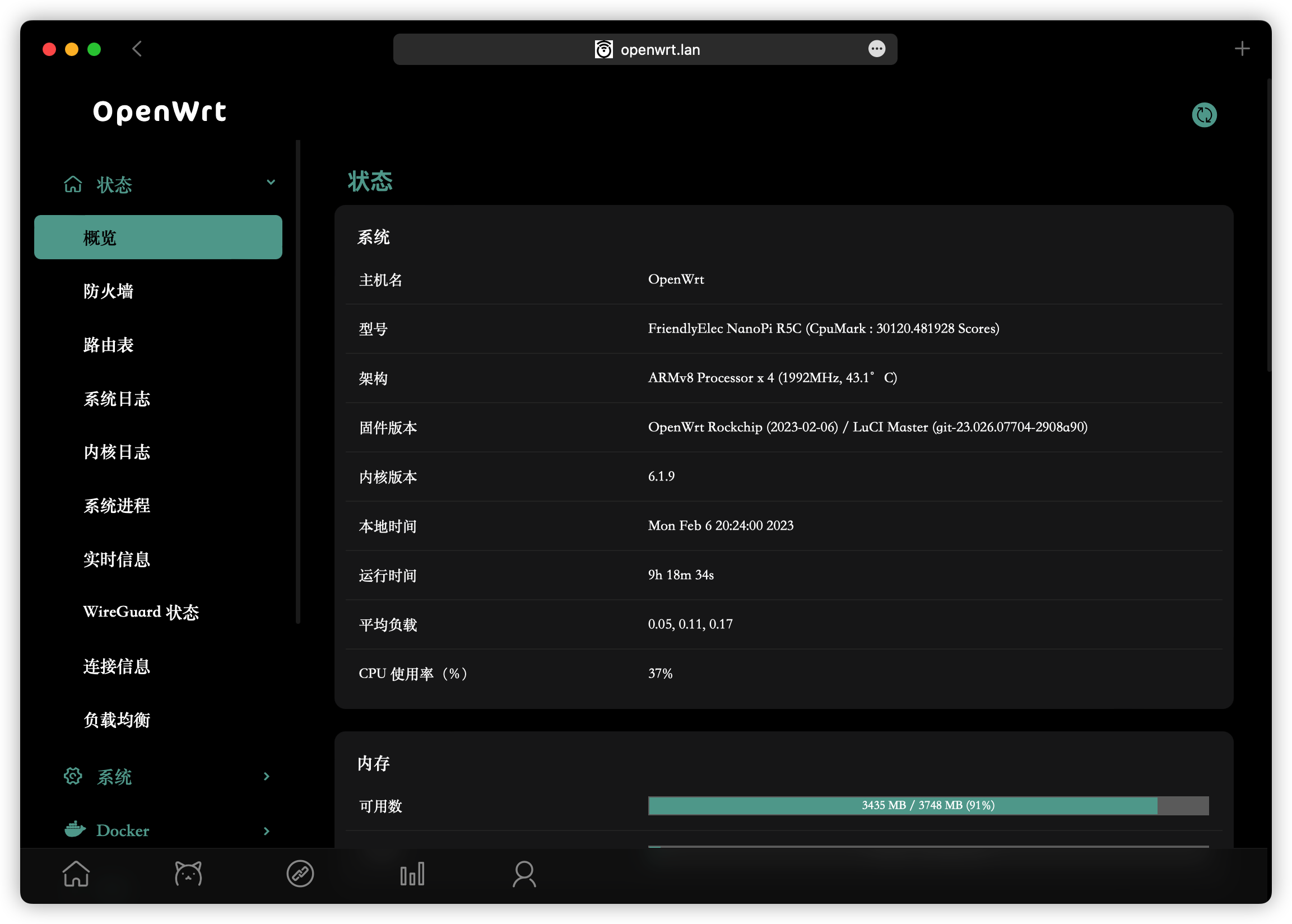Click the new tab plus icon

[1242, 49]
